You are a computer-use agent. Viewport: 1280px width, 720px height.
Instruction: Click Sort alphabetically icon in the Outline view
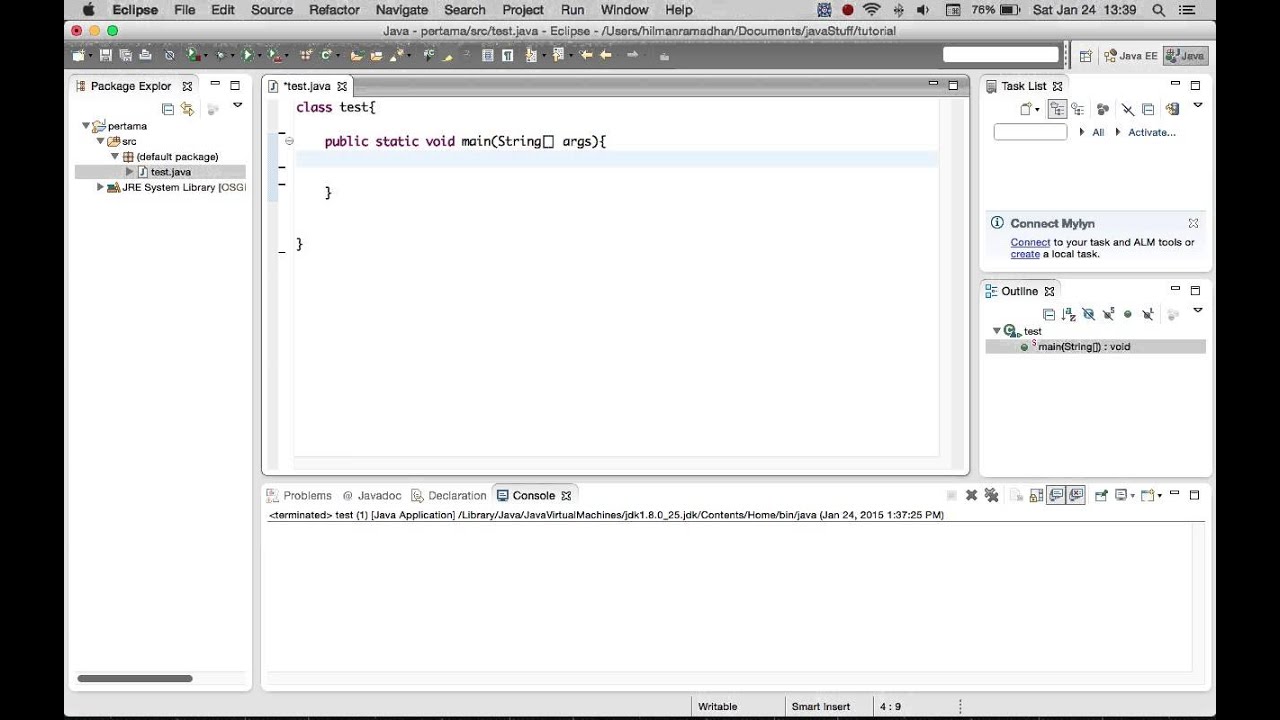coord(1069,314)
